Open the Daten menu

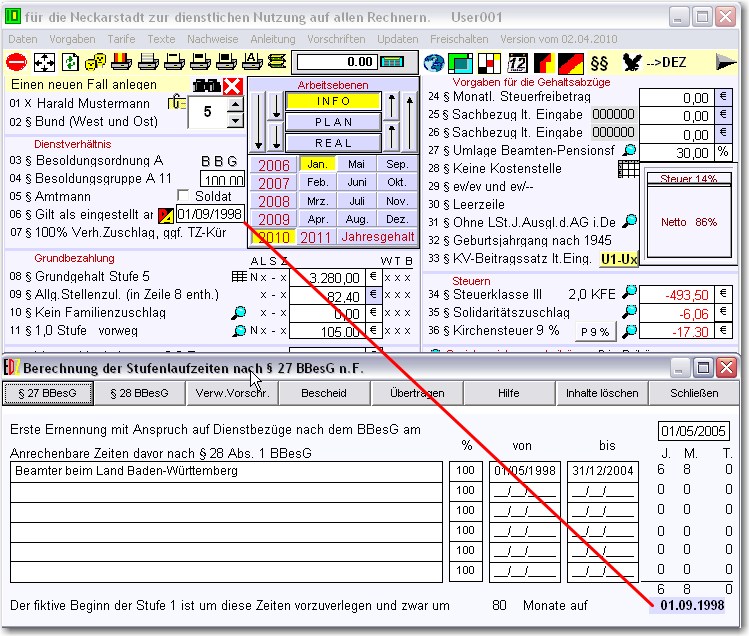pyautogui.click(x=23, y=39)
